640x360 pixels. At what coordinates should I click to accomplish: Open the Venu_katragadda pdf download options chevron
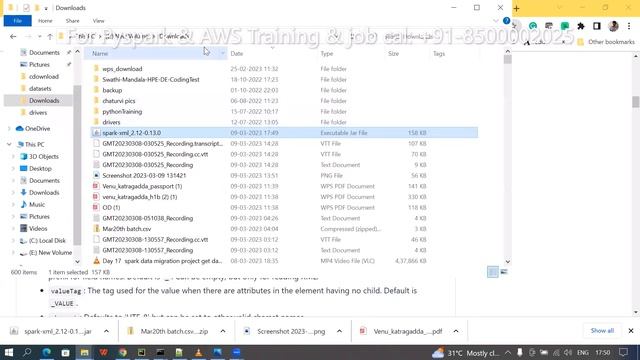pyautogui.click(x=456, y=331)
